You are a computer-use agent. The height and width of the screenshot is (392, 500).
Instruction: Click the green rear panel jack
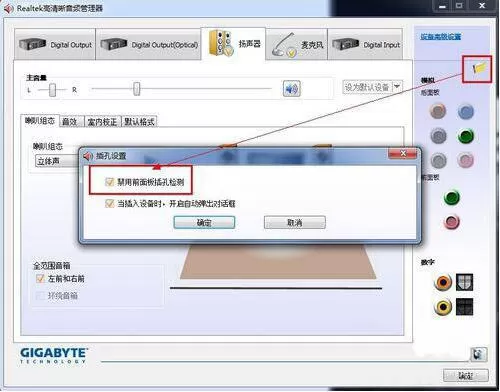click(466, 136)
